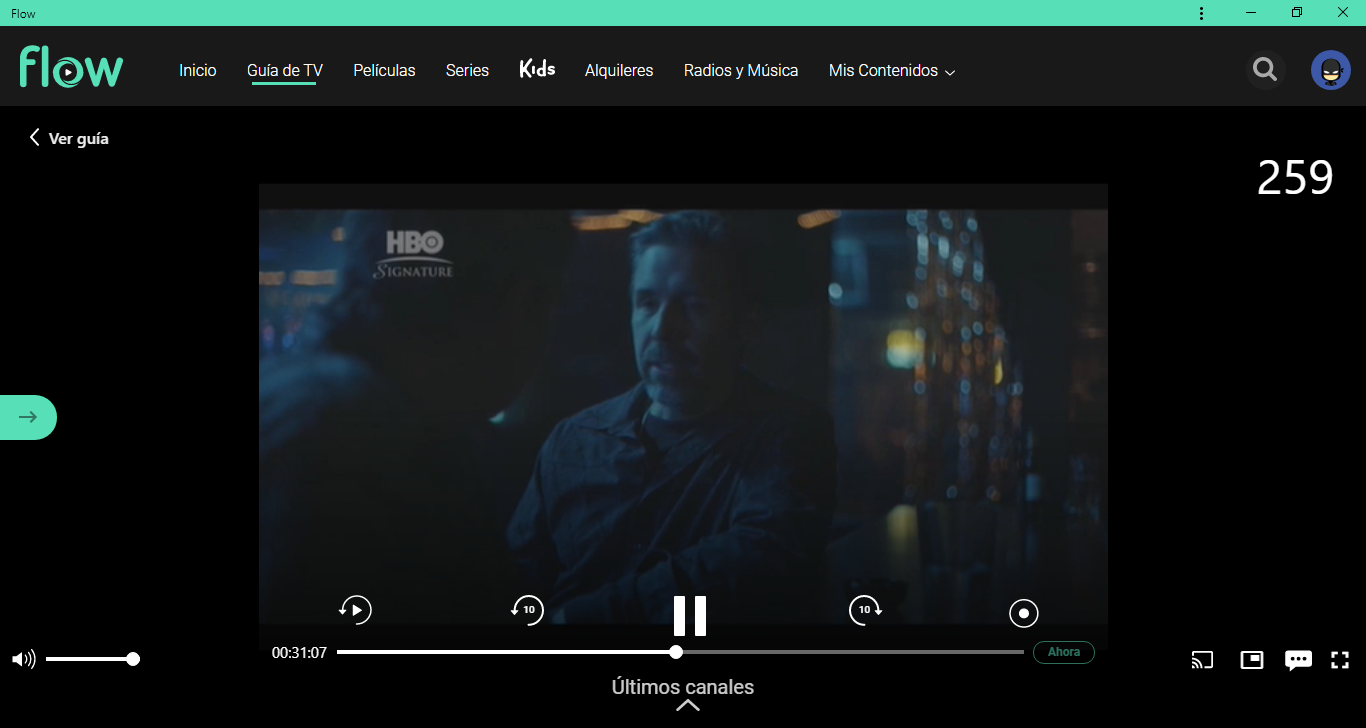
Task: Close the Flow window
Action: pos(1343,13)
